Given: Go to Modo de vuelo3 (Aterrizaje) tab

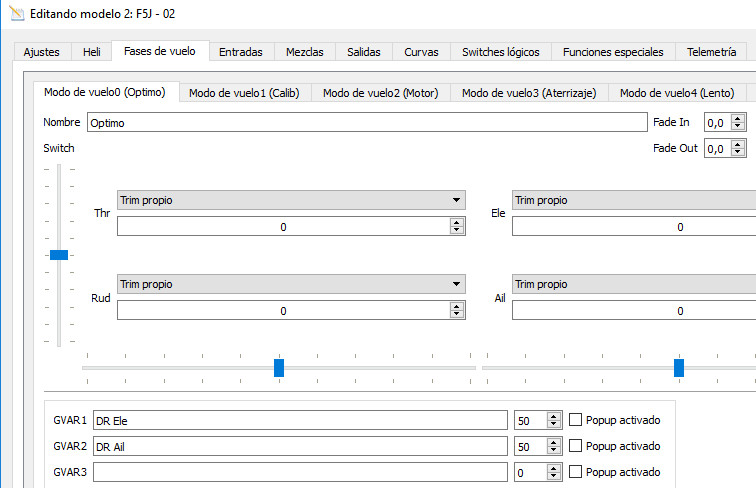Looking at the screenshot, I should tap(528, 93).
